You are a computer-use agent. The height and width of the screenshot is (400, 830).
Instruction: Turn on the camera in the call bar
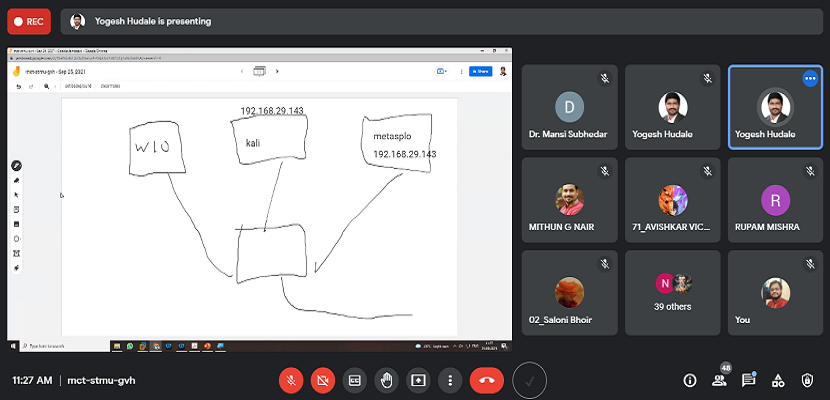(x=323, y=380)
